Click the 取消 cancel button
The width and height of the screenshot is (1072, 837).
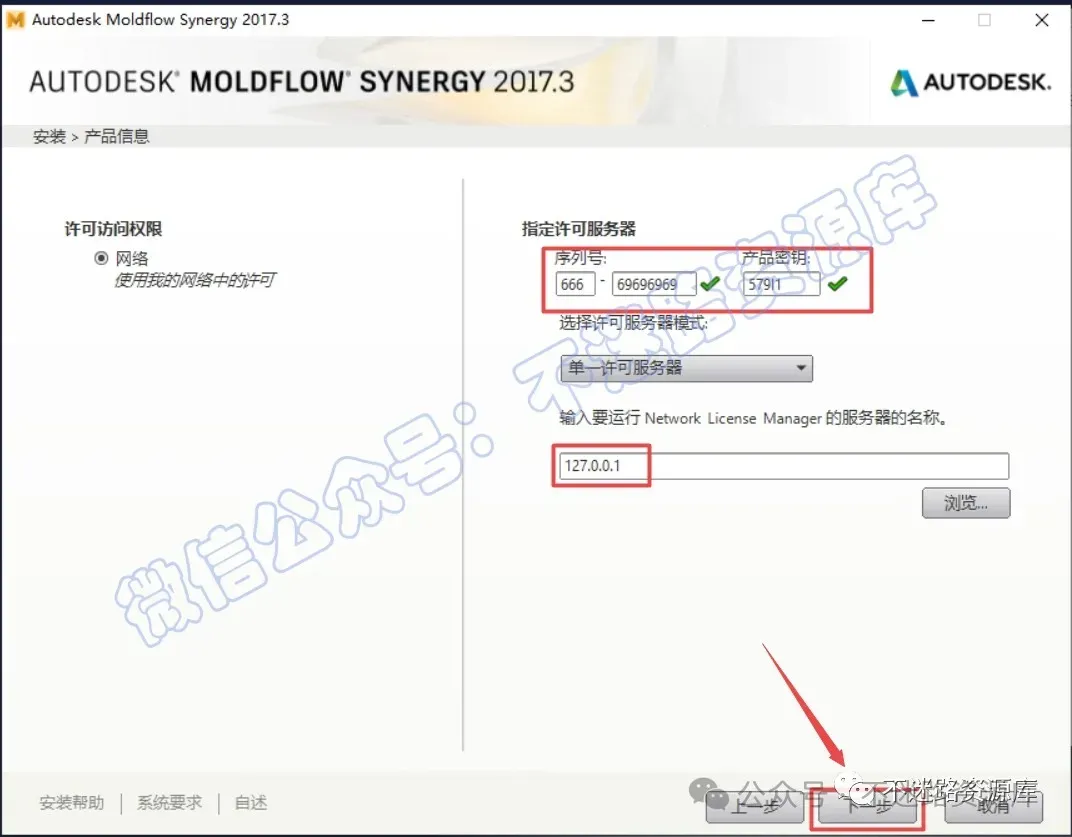tap(993, 806)
